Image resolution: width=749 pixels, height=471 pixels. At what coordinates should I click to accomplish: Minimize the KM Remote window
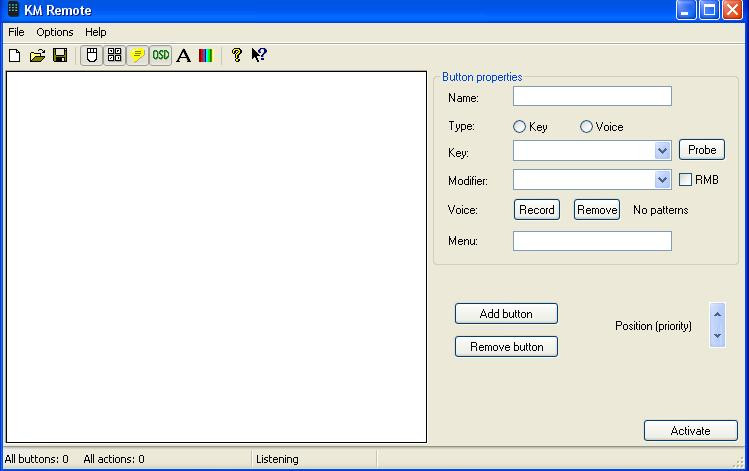(686, 10)
